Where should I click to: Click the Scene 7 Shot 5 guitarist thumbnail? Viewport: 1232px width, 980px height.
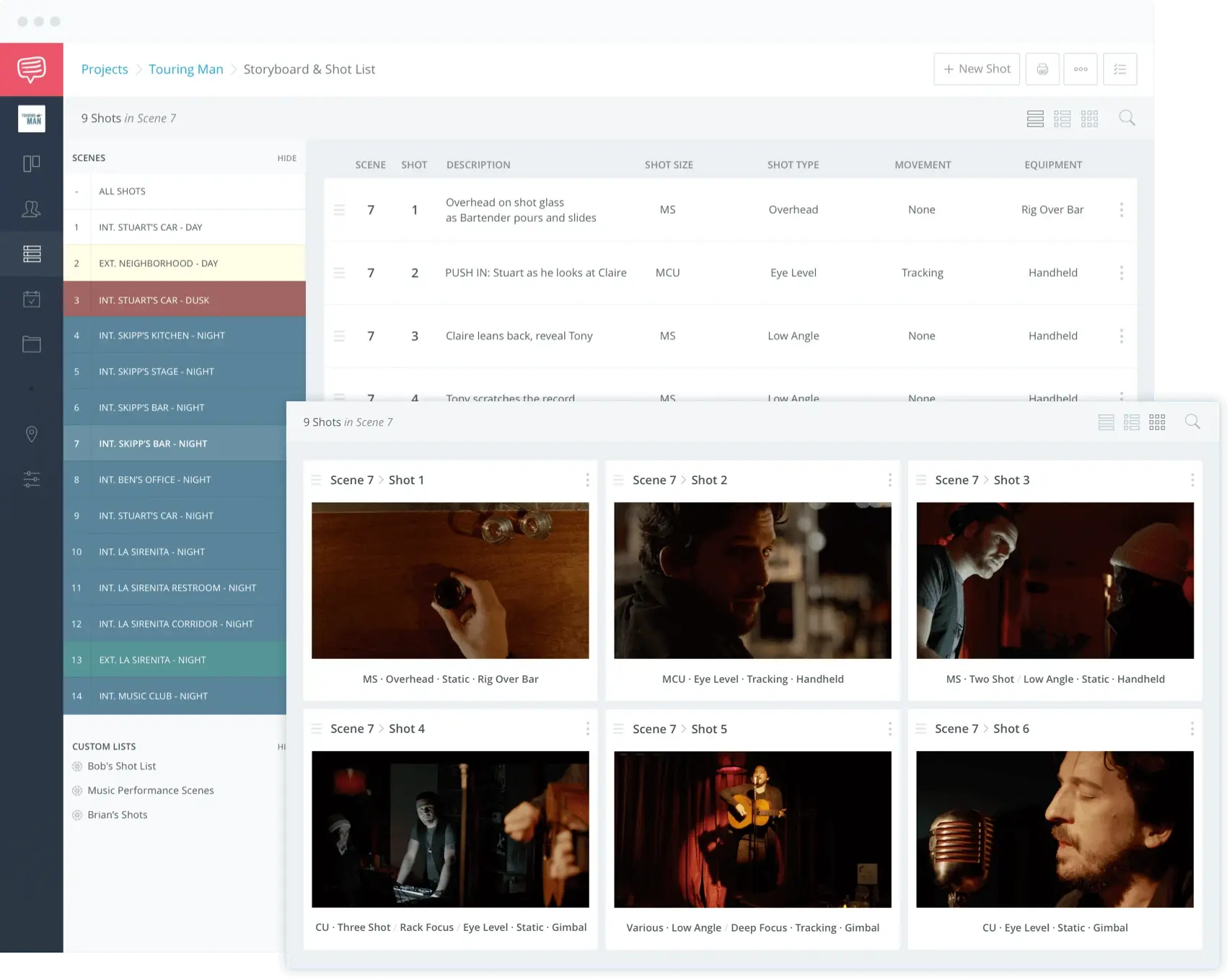point(752,829)
